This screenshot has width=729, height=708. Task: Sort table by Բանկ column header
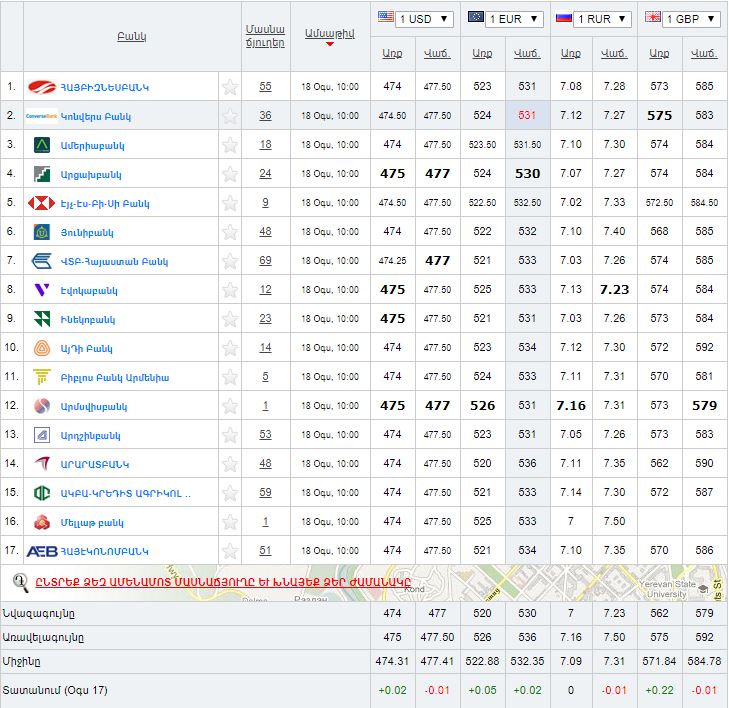tap(131, 37)
